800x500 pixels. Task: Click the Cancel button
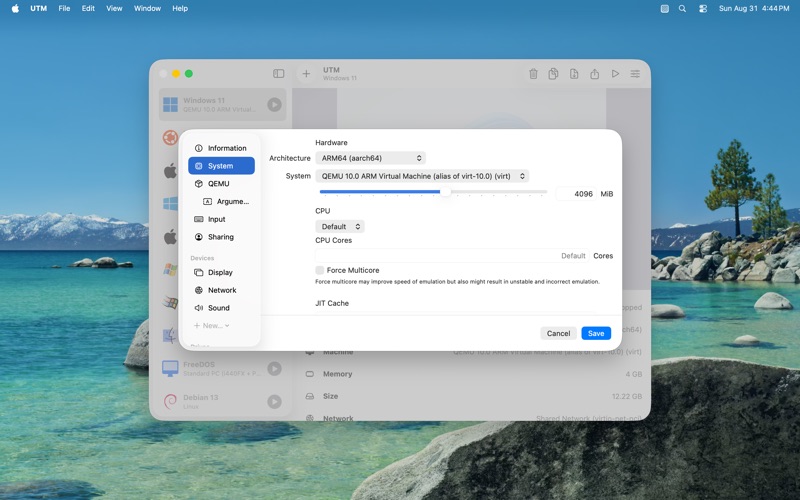coord(558,334)
